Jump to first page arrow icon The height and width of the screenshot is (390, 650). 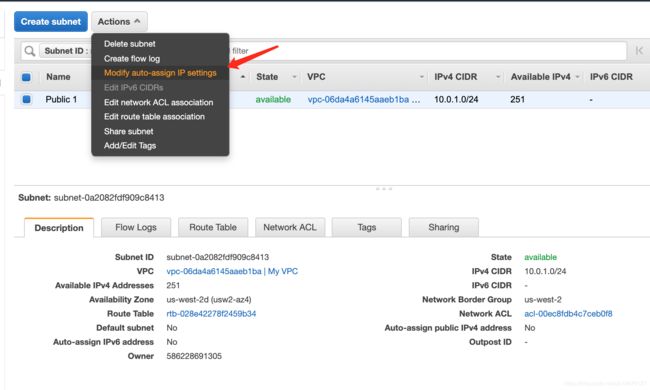coord(639,51)
